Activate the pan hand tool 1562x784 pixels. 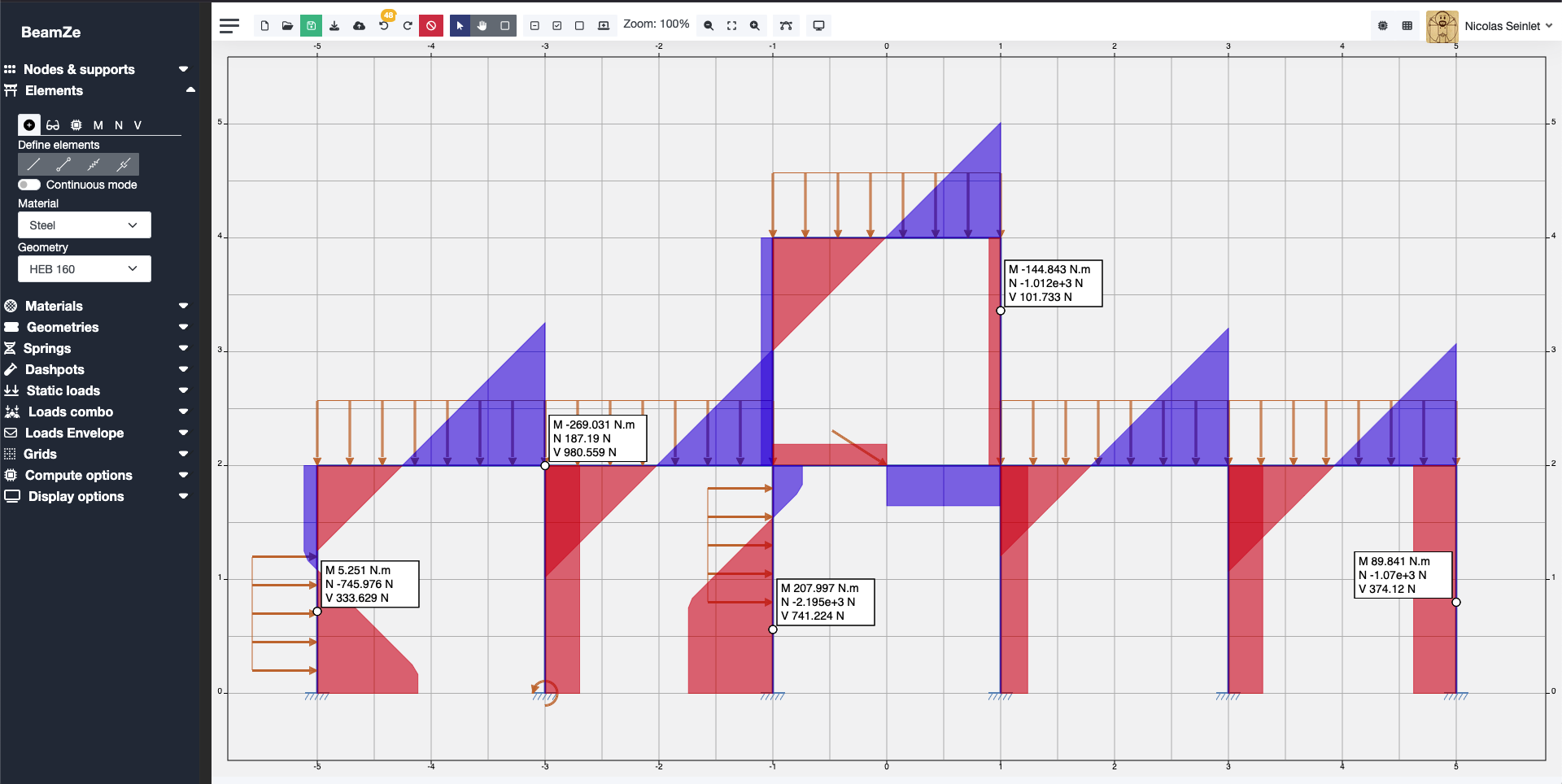[482, 25]
